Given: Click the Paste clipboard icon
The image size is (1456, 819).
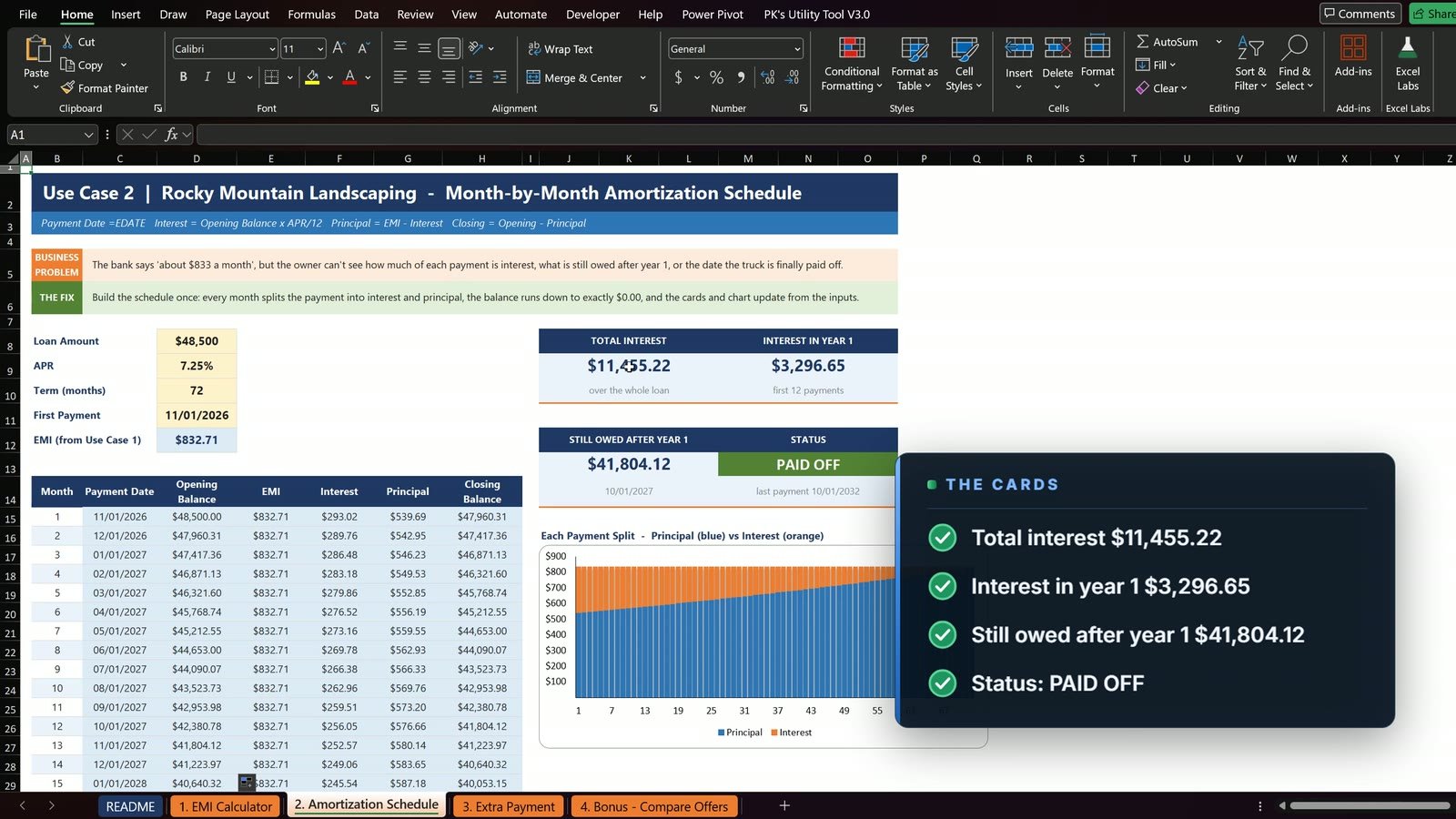Looking at the screenshot, I should pyautogui.click(x=36, y=49).
